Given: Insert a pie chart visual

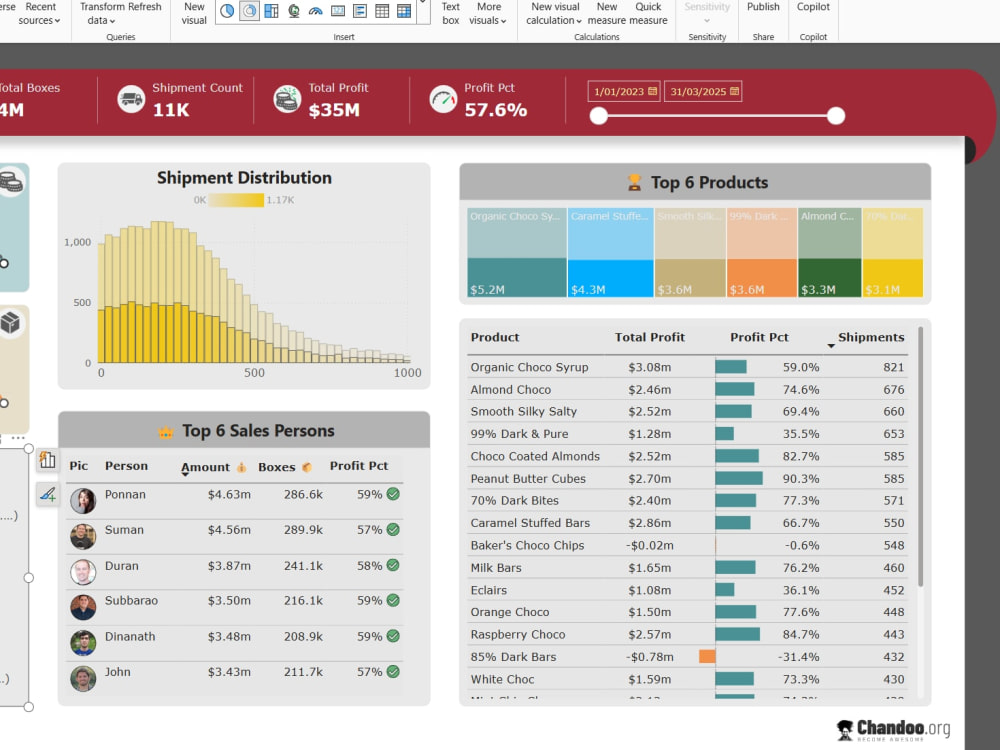Looking at the screenshot, I should click(x=227, y=11).
